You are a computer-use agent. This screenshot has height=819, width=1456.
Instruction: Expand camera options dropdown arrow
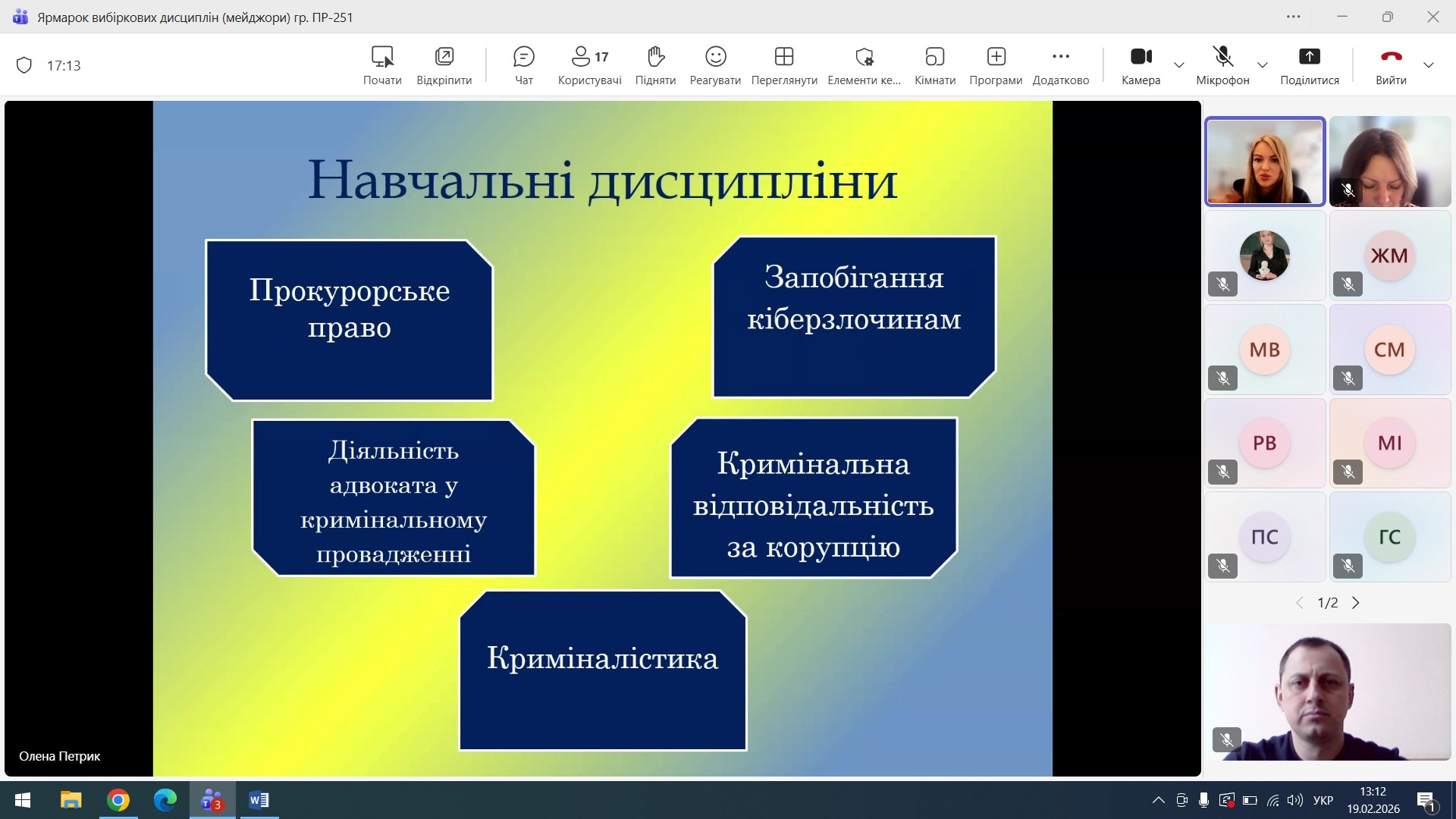[x=1179, y=65]
